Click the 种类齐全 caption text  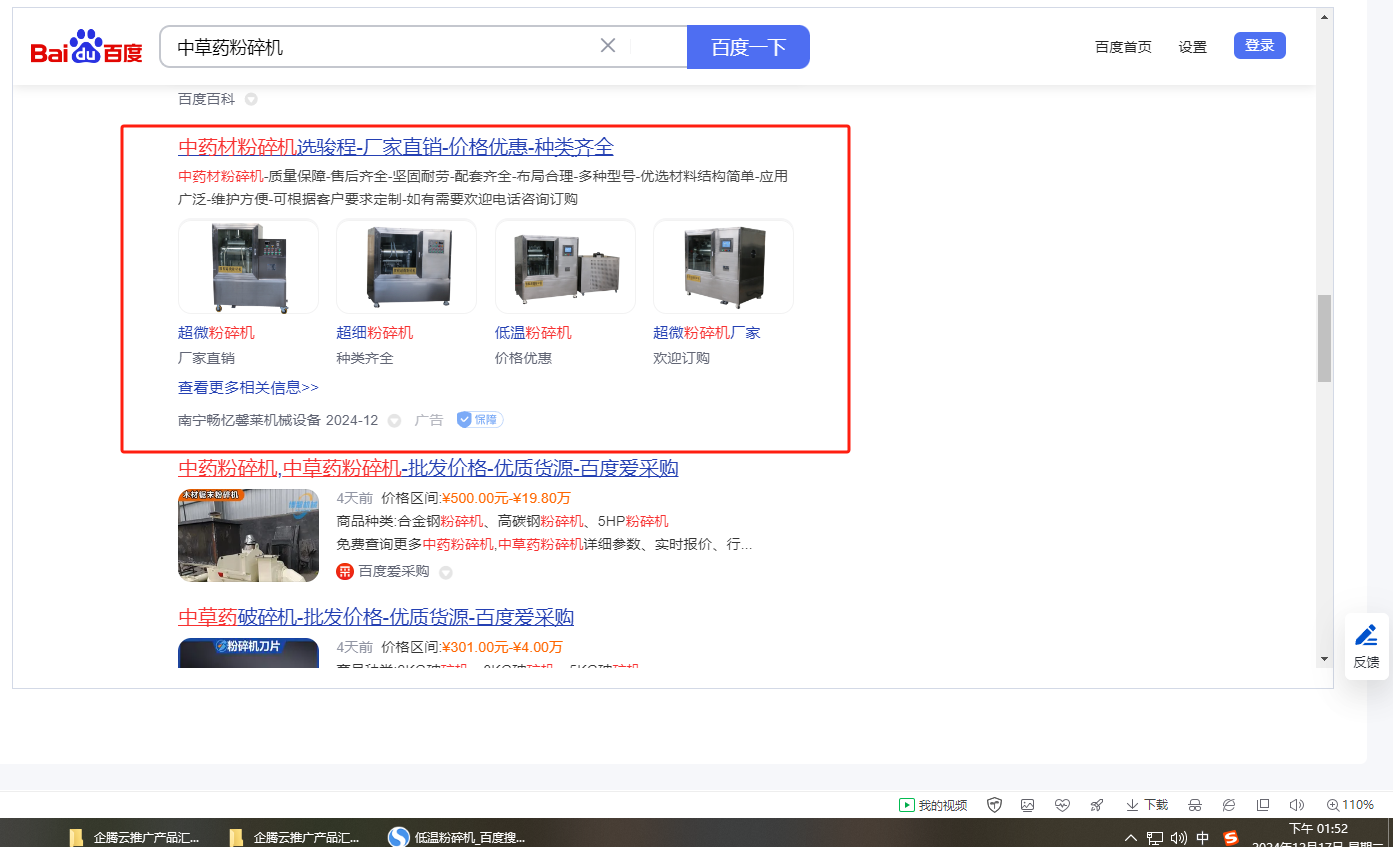pyautogui.click(x=365, y=358)
